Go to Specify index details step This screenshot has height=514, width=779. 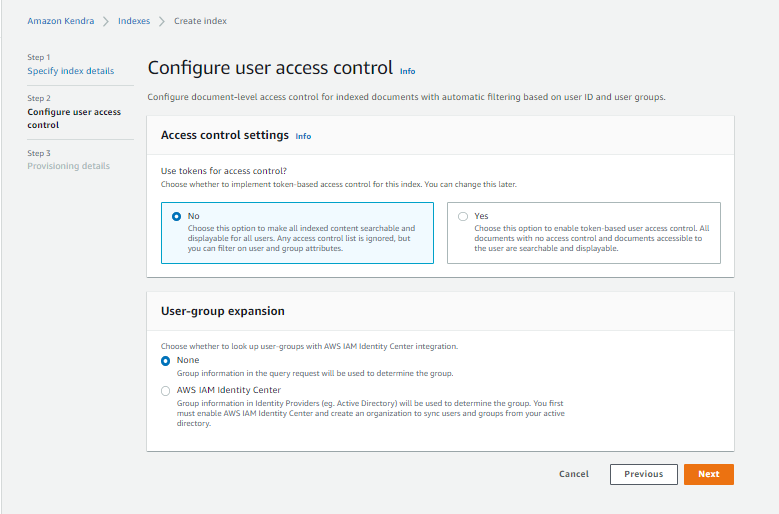pyautogui.click(x=70, y=71)
